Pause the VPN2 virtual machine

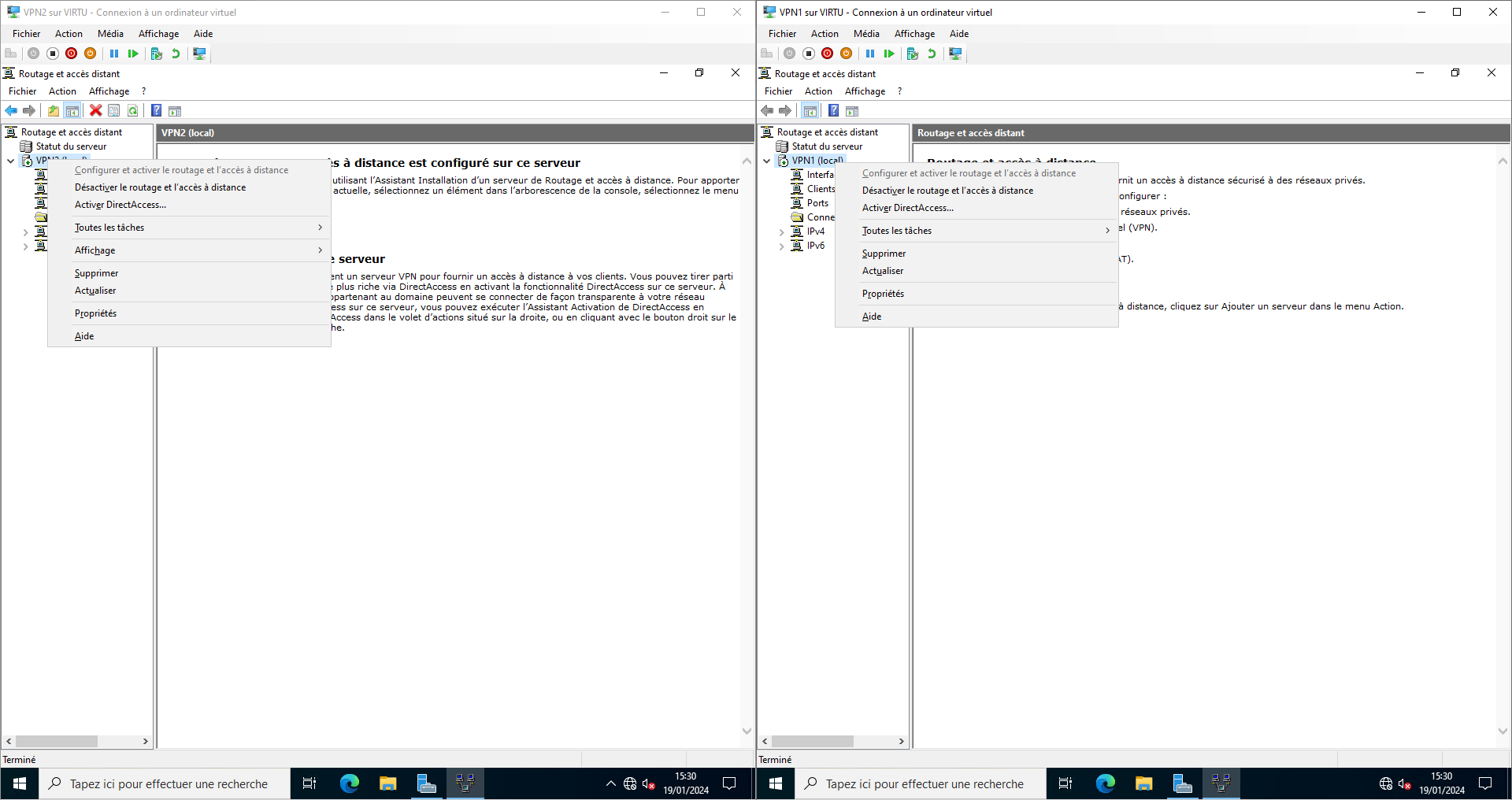(114, 54)
